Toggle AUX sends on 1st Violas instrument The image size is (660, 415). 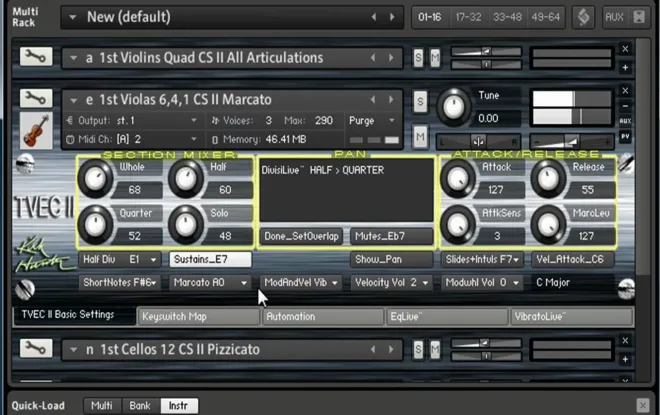pyautogui.click(x=625, y=121)
